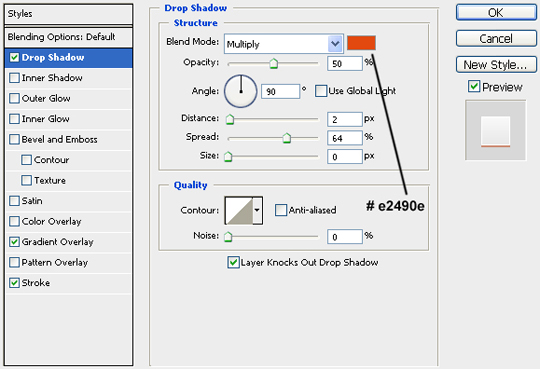540x369 pixels.
Task: Click the Size value field
Action: click(x=345, y=157)
